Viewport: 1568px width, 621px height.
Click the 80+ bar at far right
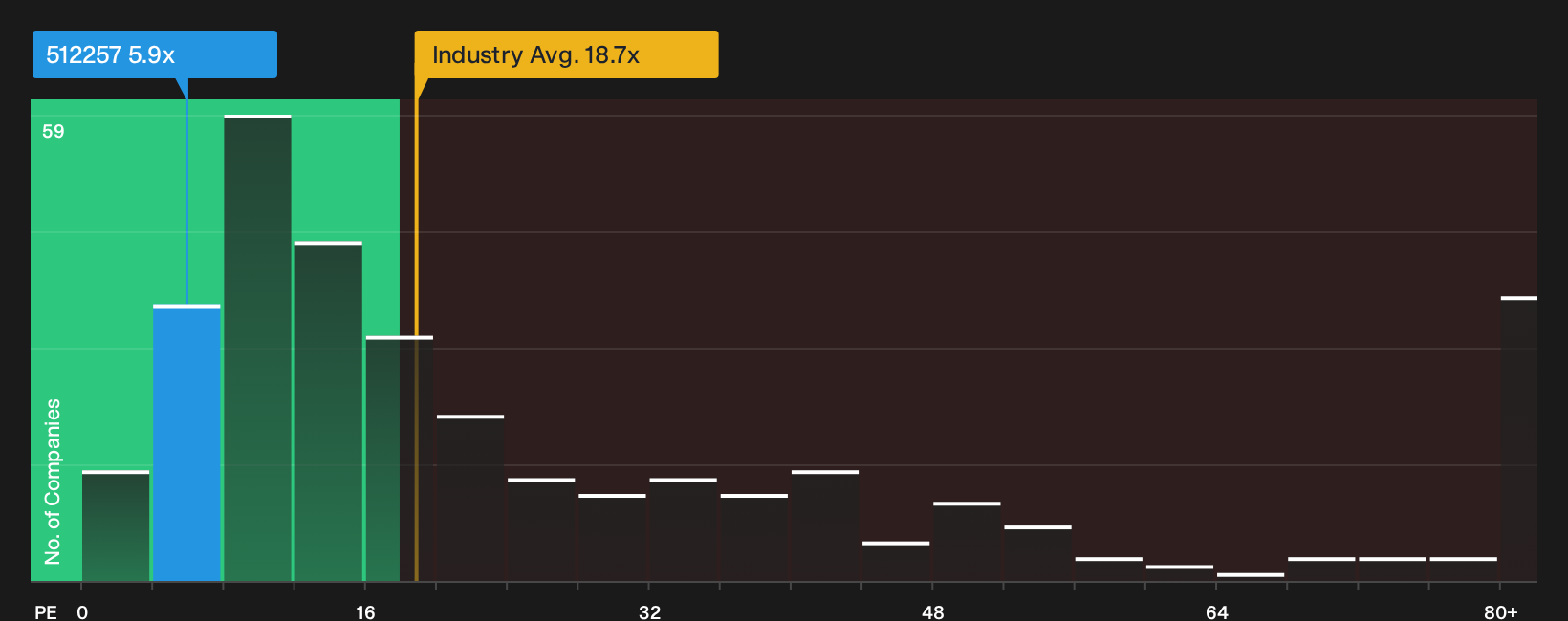click(x=1518, y=439)
